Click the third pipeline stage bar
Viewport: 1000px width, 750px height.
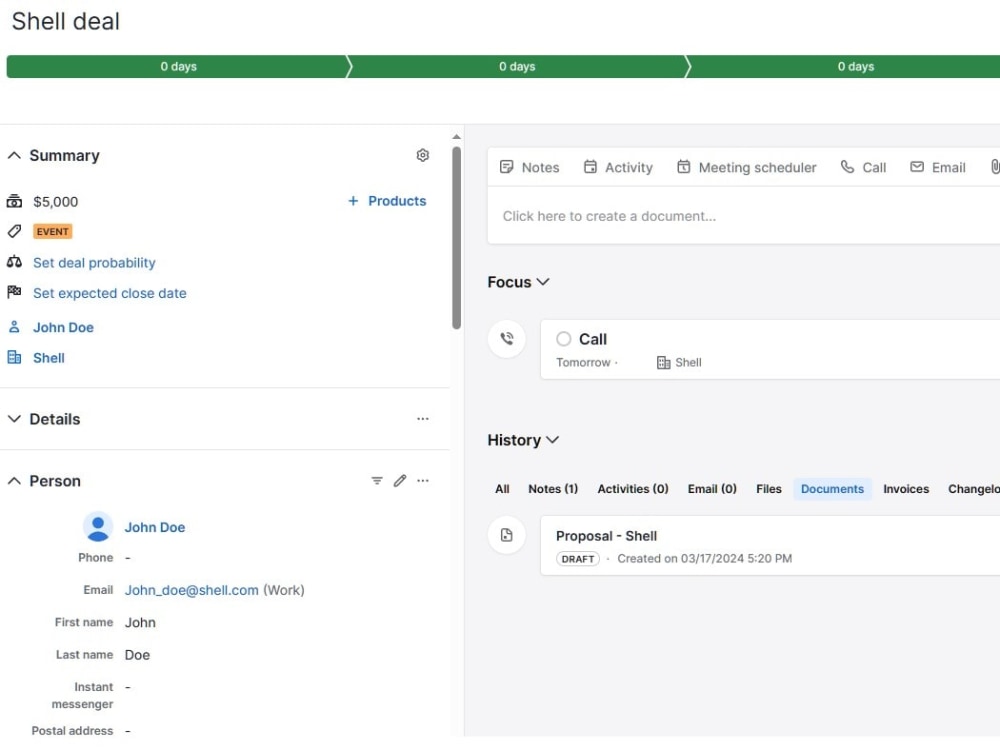(x=843, y=66)
